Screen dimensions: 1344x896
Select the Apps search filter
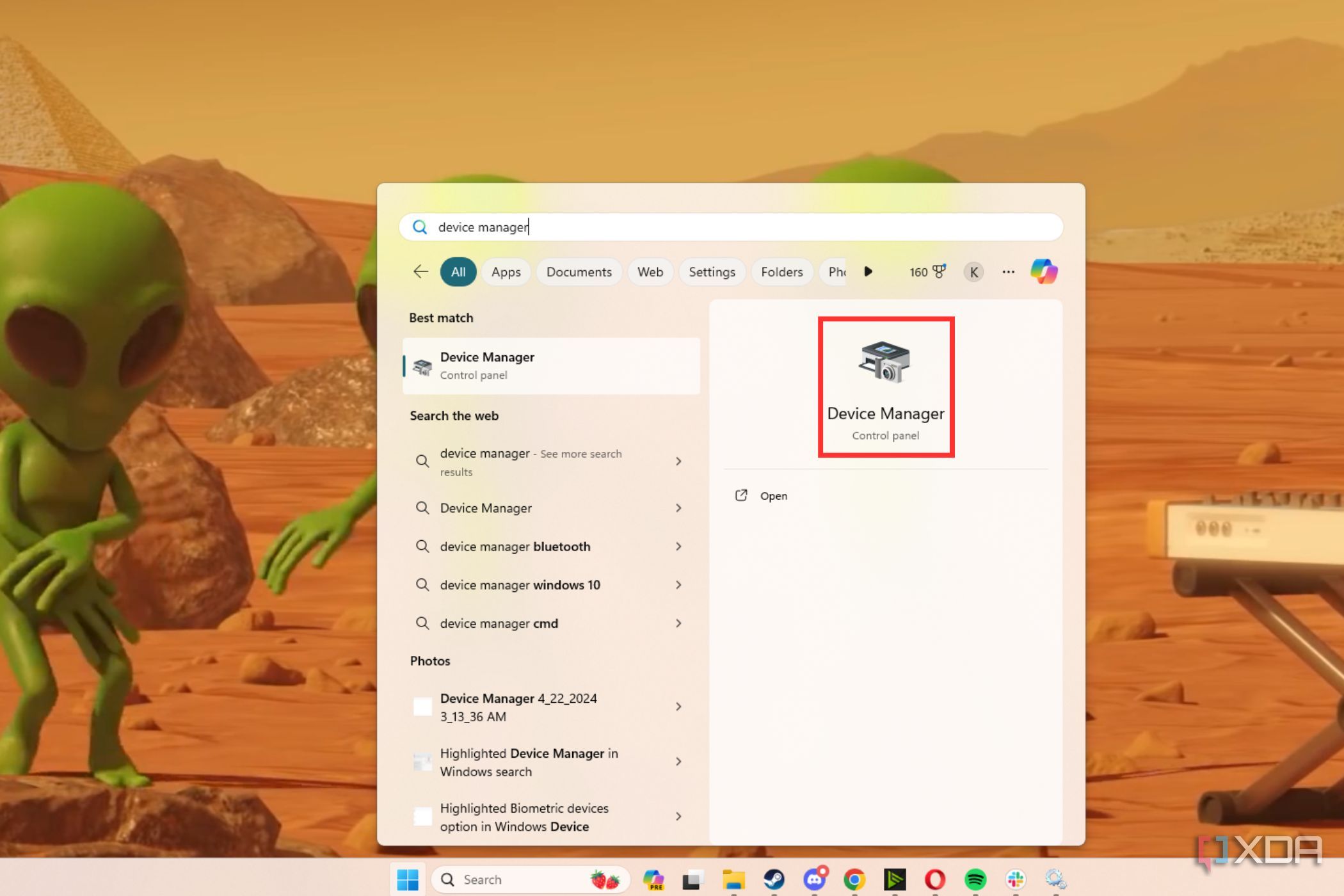506,271
